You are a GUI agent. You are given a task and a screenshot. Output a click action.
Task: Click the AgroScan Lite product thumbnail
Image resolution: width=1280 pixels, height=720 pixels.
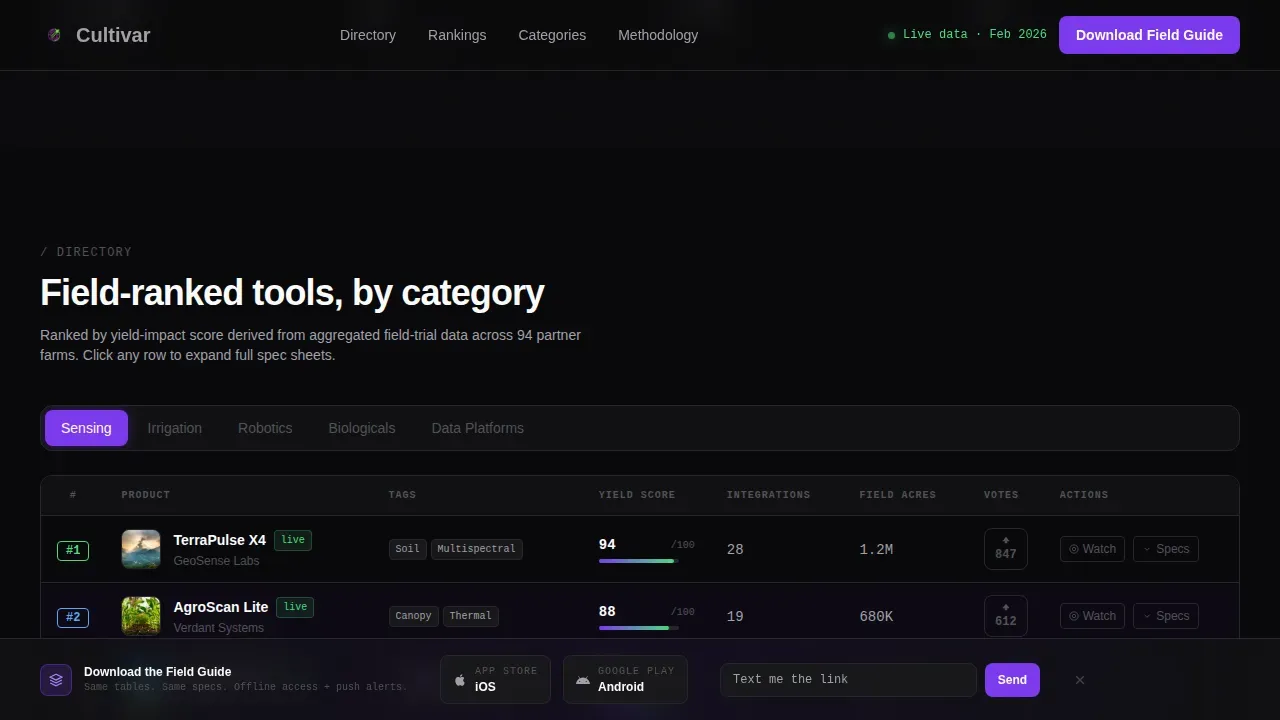point(141,616)
